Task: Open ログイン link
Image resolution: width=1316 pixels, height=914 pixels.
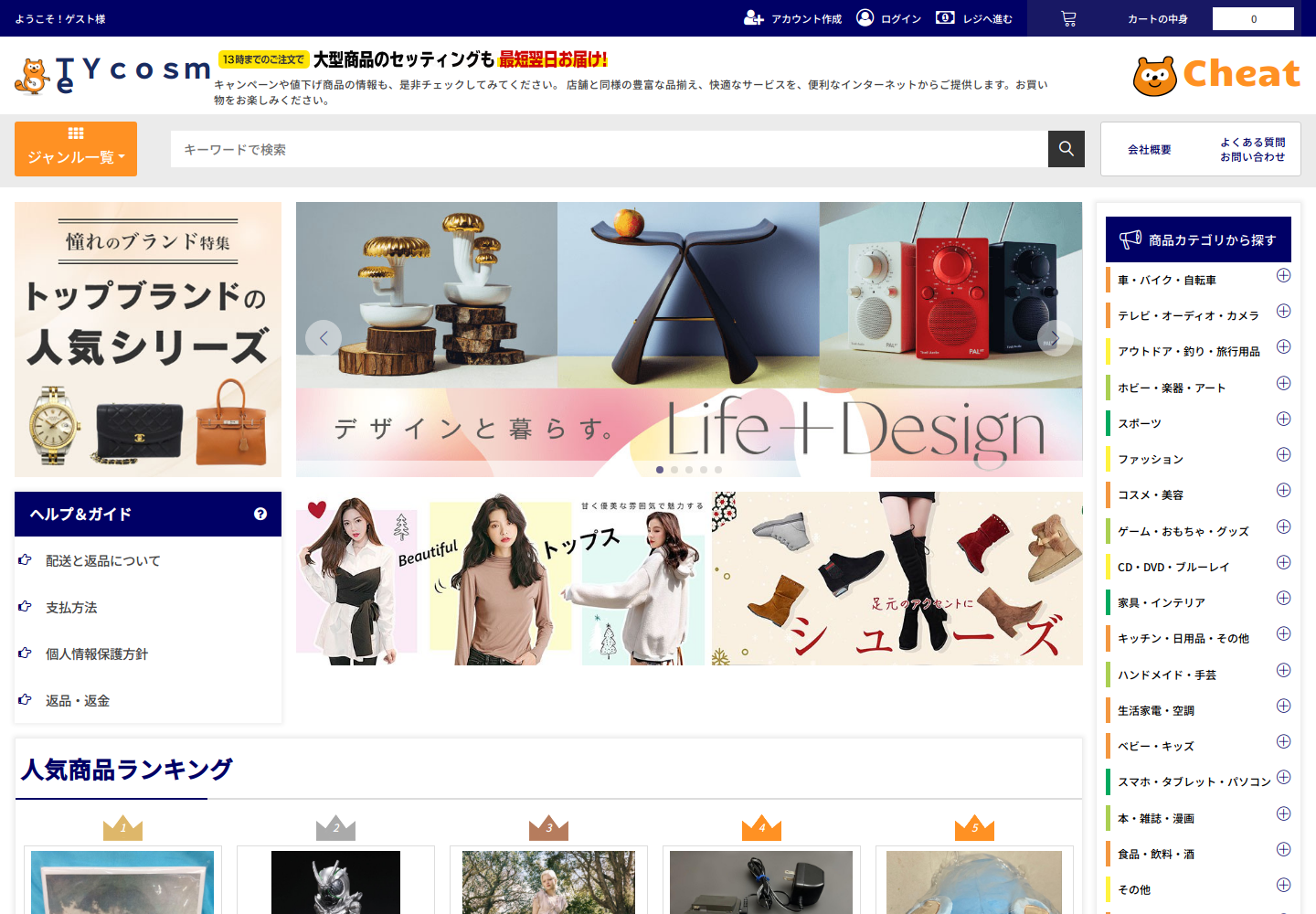Action: 901,18
